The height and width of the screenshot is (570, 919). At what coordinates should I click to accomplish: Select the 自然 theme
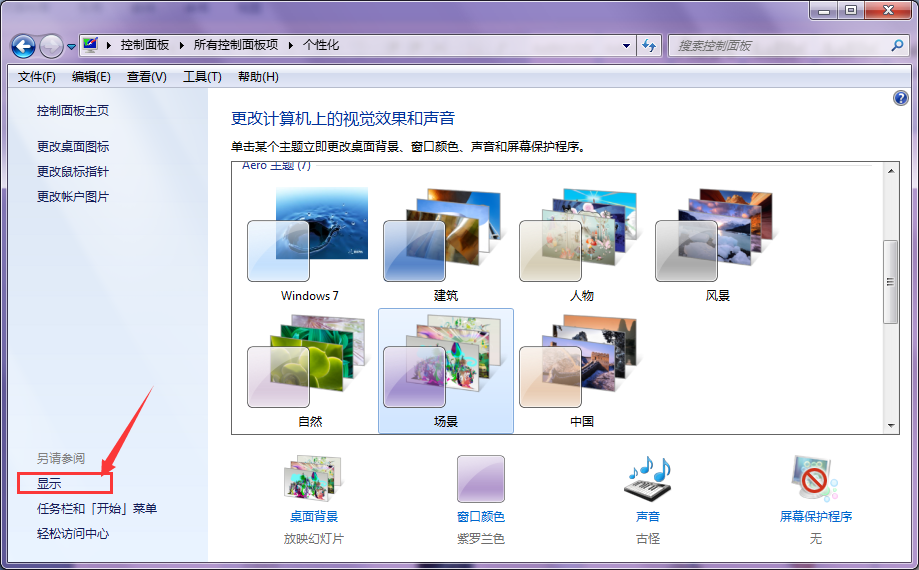pyautogui.click(x=309, y=370)
